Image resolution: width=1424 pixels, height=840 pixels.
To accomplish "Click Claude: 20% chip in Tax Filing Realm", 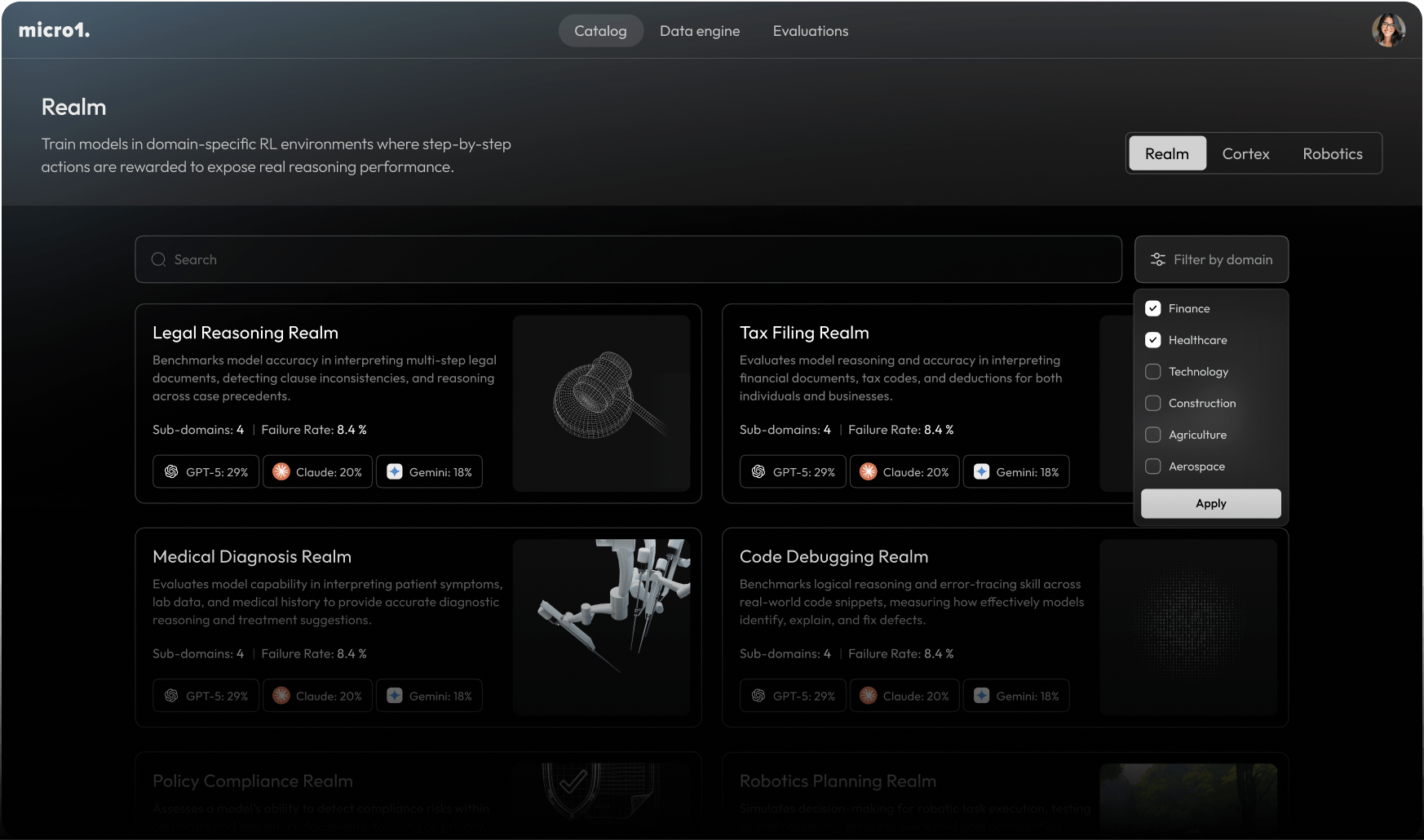I will point(904,471).
